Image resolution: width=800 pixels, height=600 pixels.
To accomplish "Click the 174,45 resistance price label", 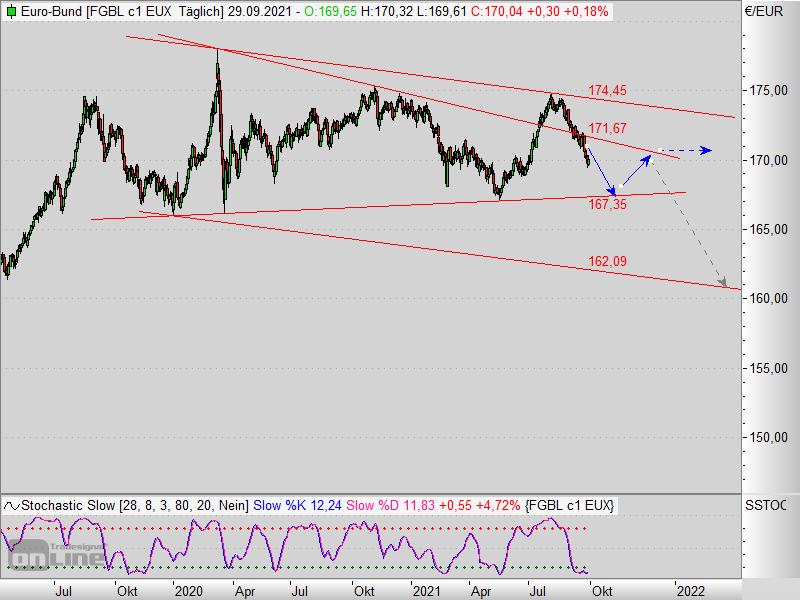I will [607, 91].
